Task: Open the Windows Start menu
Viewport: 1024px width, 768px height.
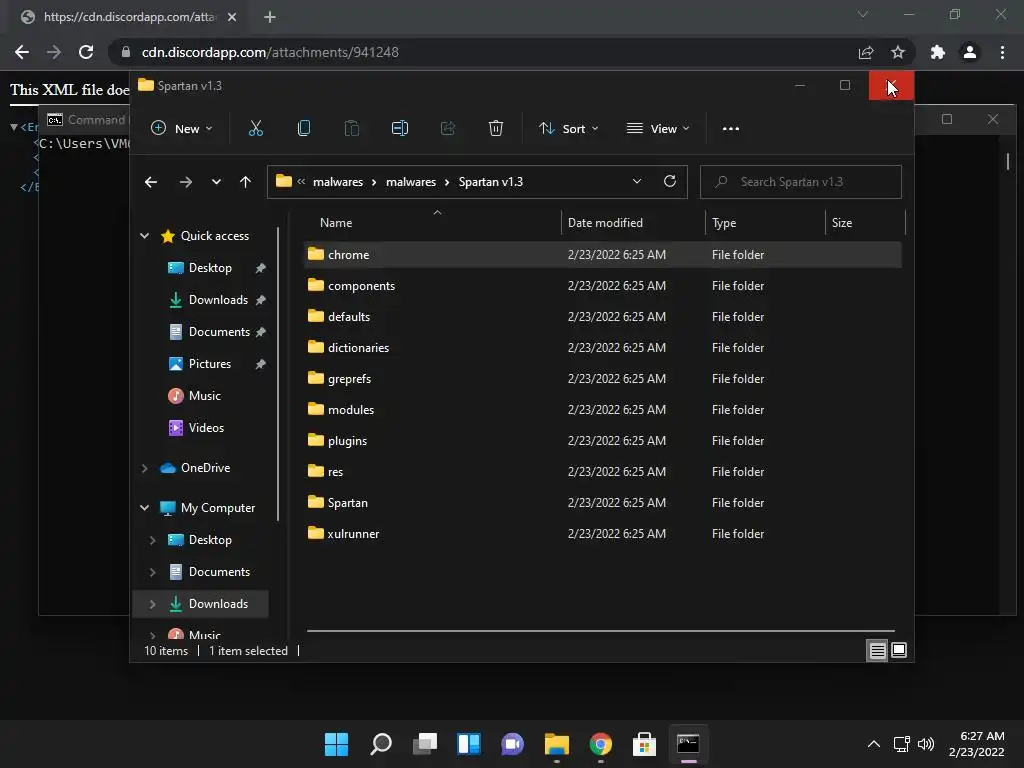Action: pyautogui.click(x=337, y=744)
